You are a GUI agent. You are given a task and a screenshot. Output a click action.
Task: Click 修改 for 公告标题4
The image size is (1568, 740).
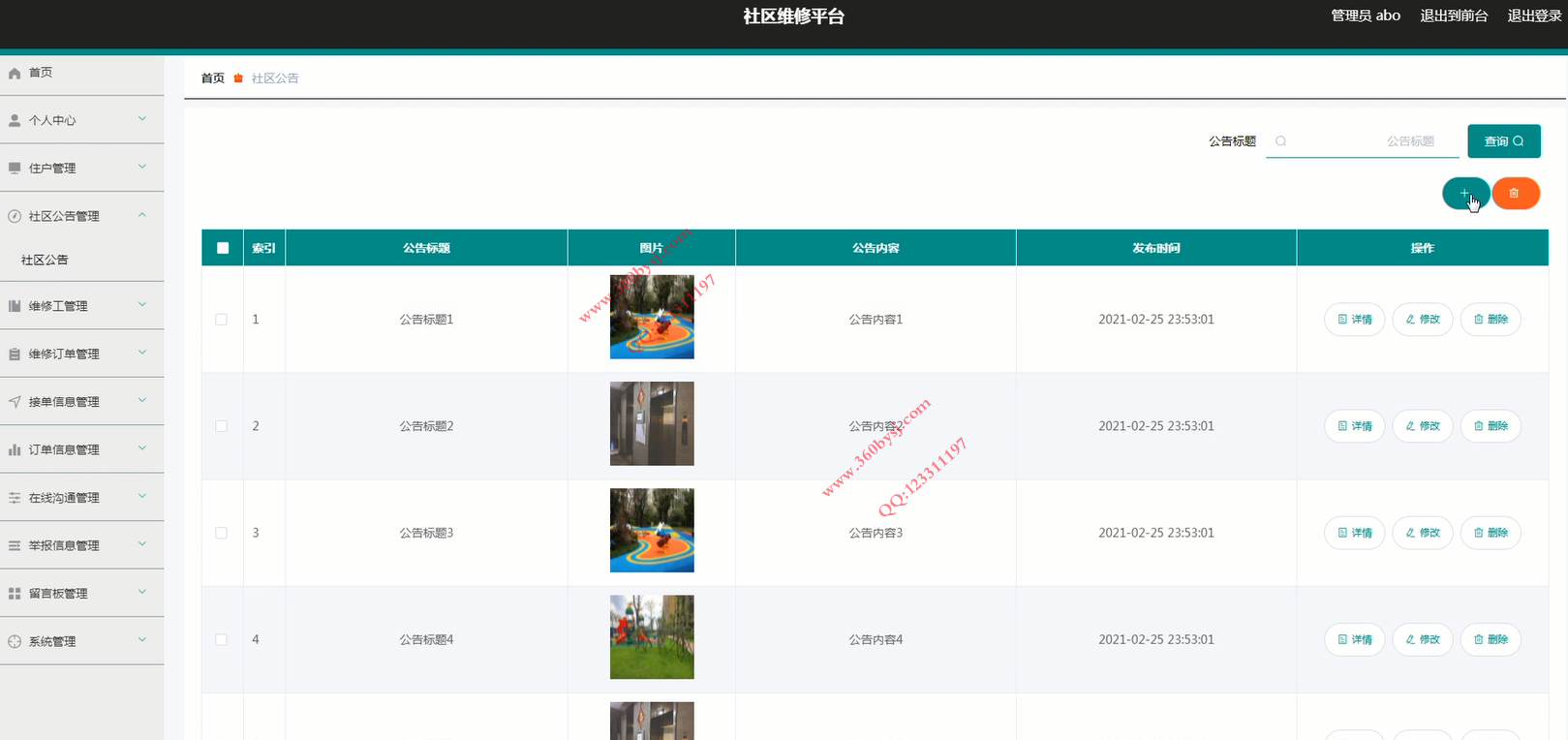click(x=1423, y=639)
